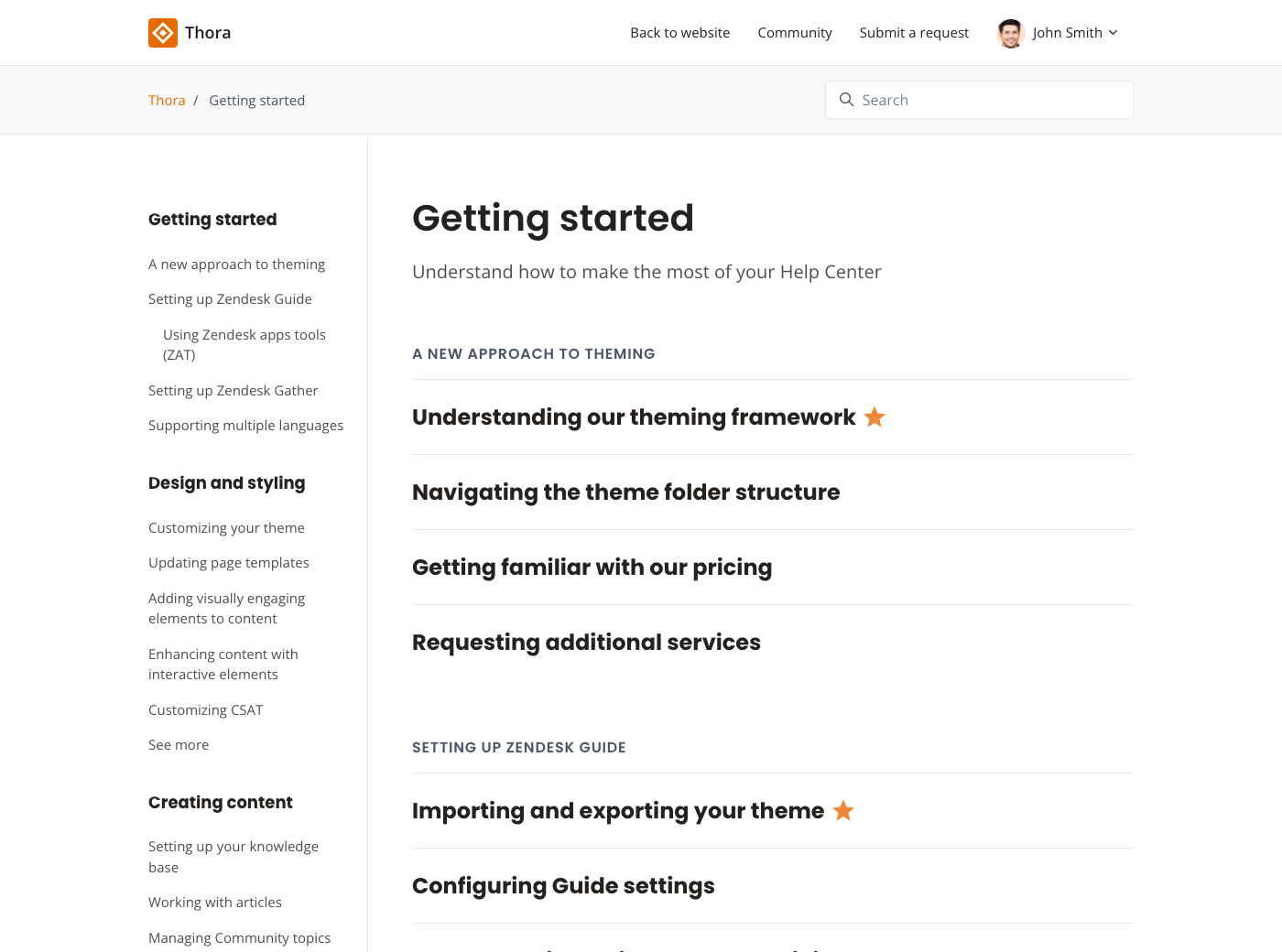Click the Thora diamond logo icon
Screen dimensions: 1282x952
[163, 33]
